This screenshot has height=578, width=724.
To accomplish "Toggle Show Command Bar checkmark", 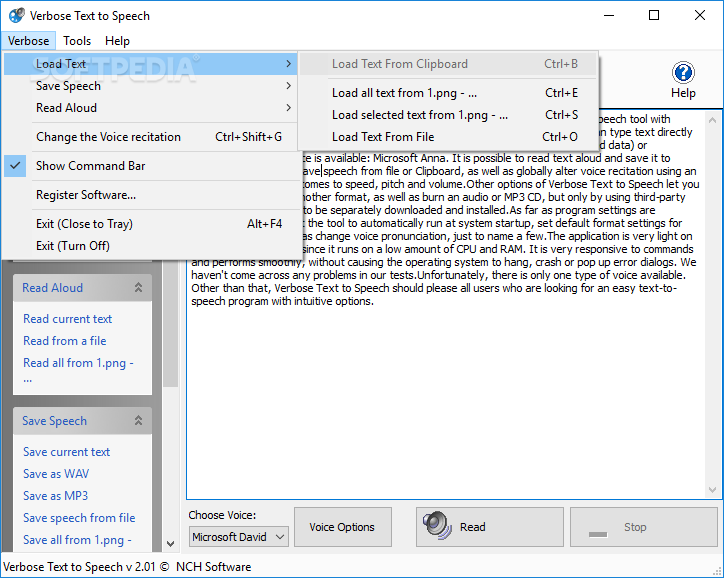I will pyautogui.click(x=15, y=166).
